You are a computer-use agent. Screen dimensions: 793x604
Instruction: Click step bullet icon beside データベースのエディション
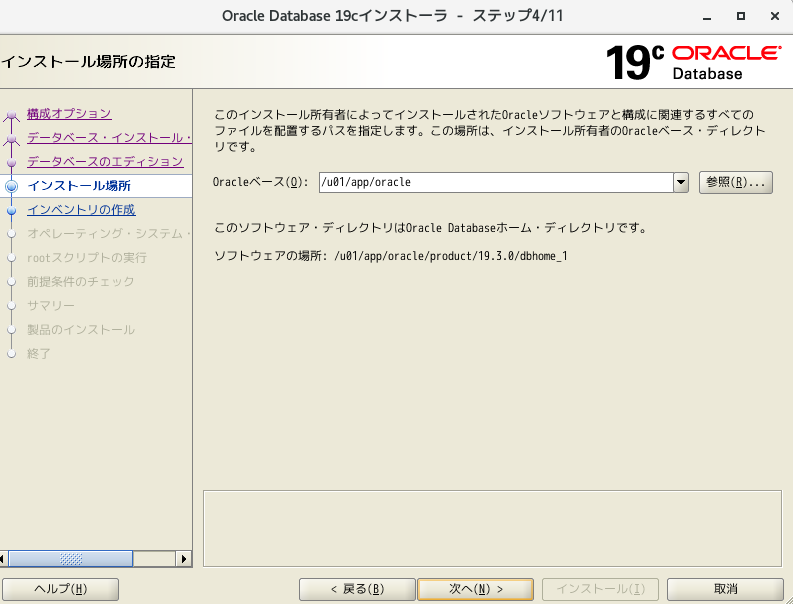[x=11, y=163]
